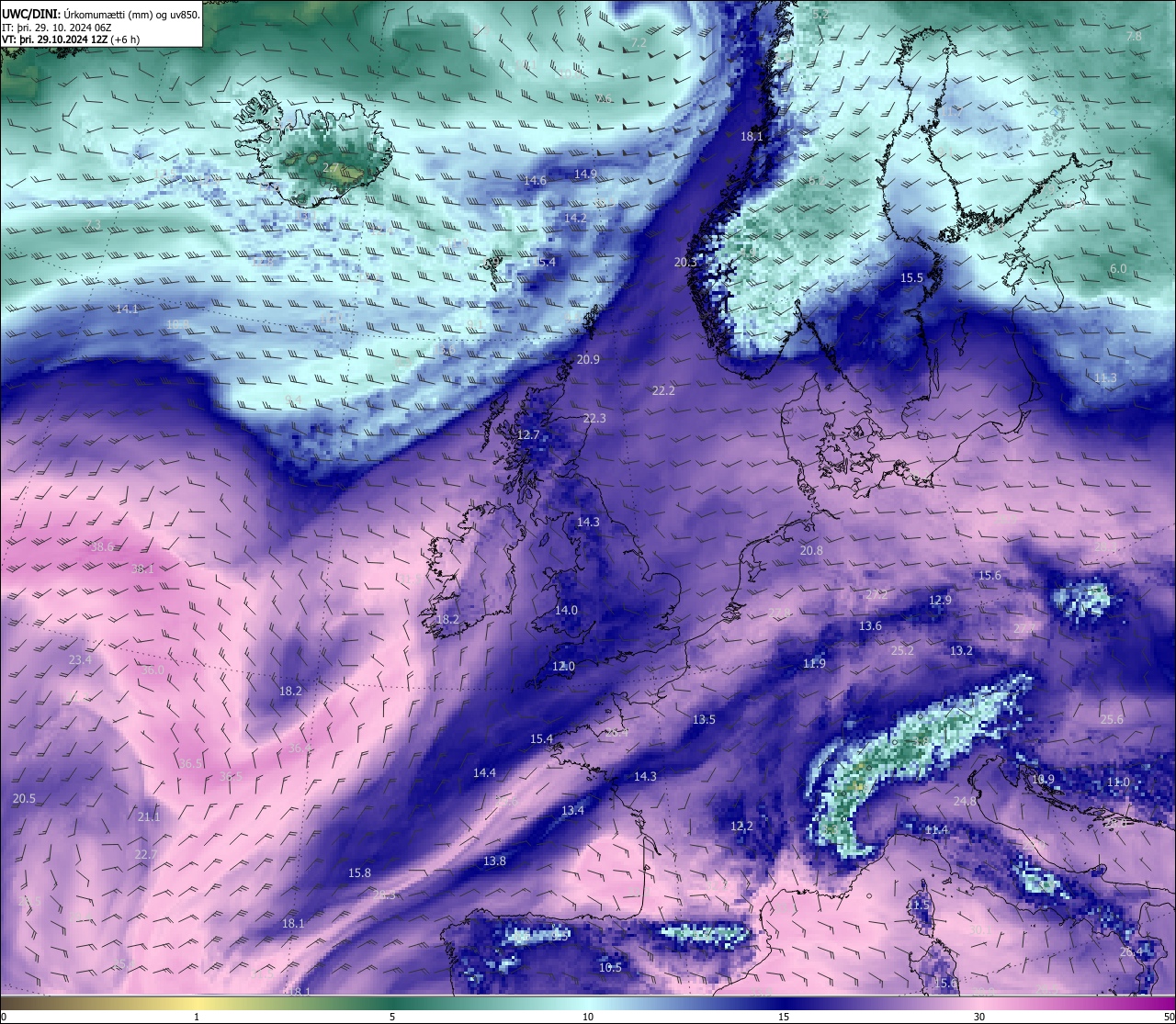Click the UWC/DINI Úrkomumætti title text
This screenshot has width=1176, height=1024.
pos(101,15)
